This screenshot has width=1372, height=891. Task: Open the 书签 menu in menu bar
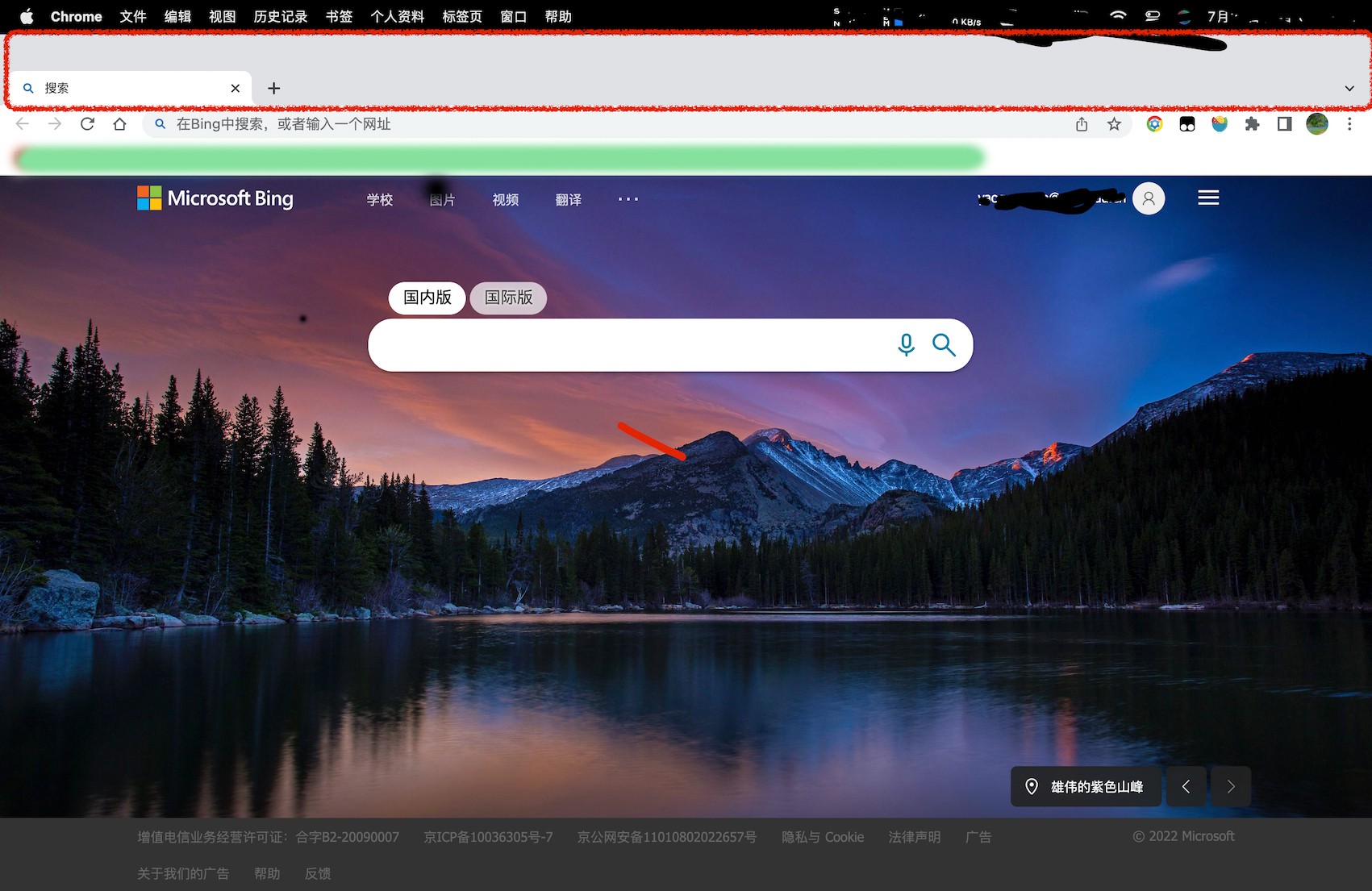click(x=339, y=17)
